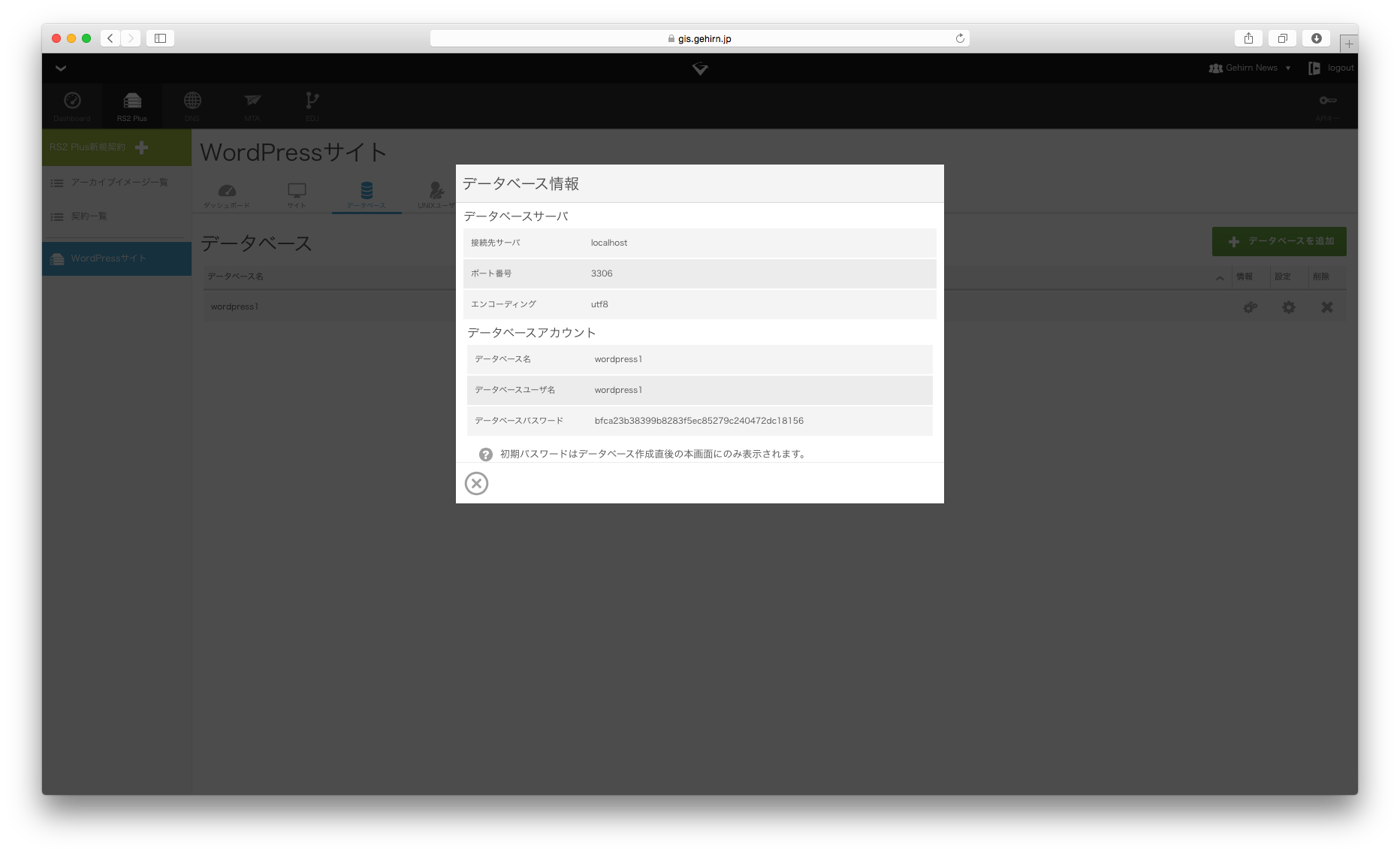Screen dimensions: 1400x855
Task: Show all Safari tabs
Action: coord(1282,38)
